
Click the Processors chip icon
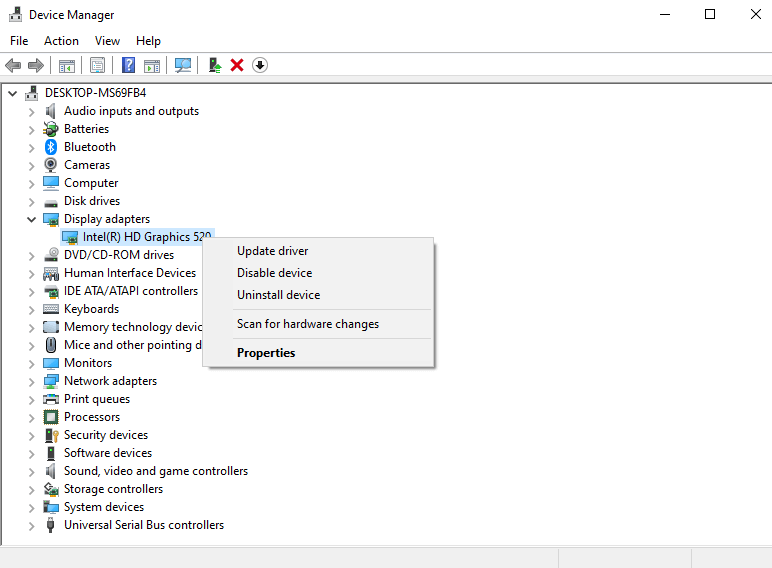(x=51, y=417)
